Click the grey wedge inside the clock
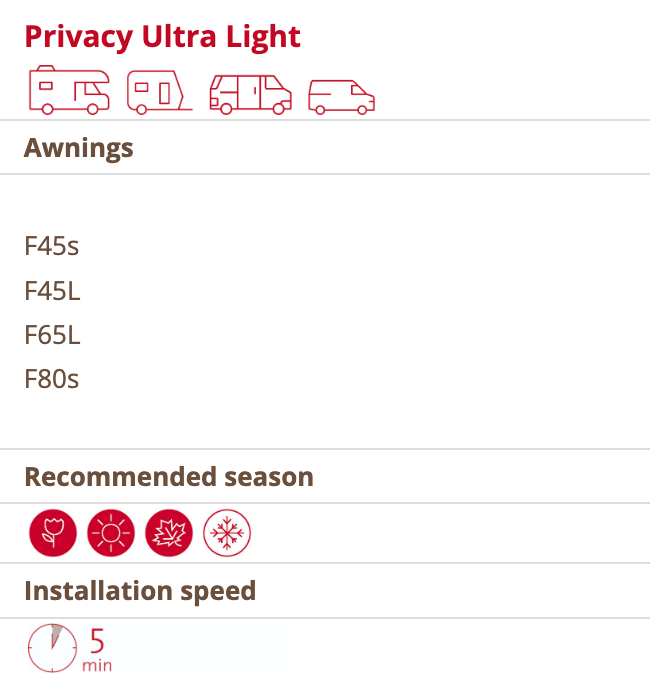 click(x=58, y=636)
